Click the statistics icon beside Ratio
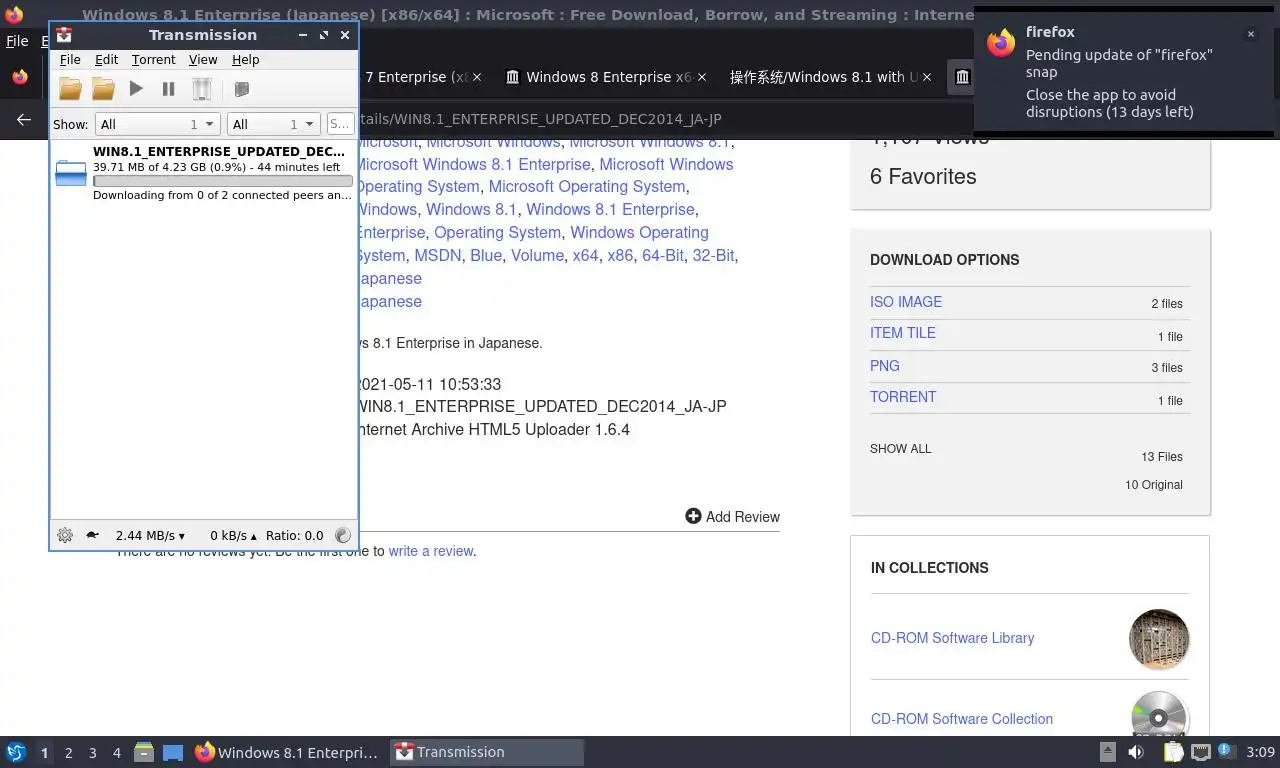This screenshot has height=768, width=1280. pos(343,535)
